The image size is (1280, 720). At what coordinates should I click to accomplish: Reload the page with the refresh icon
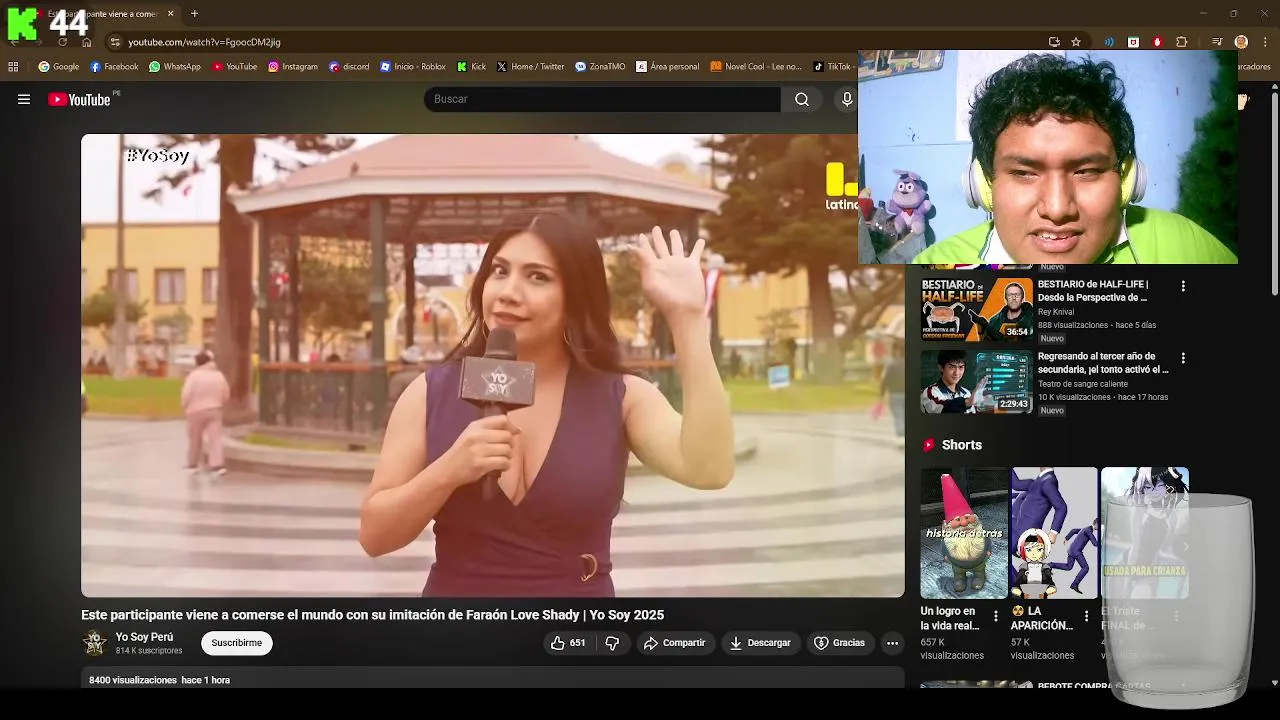62,42
